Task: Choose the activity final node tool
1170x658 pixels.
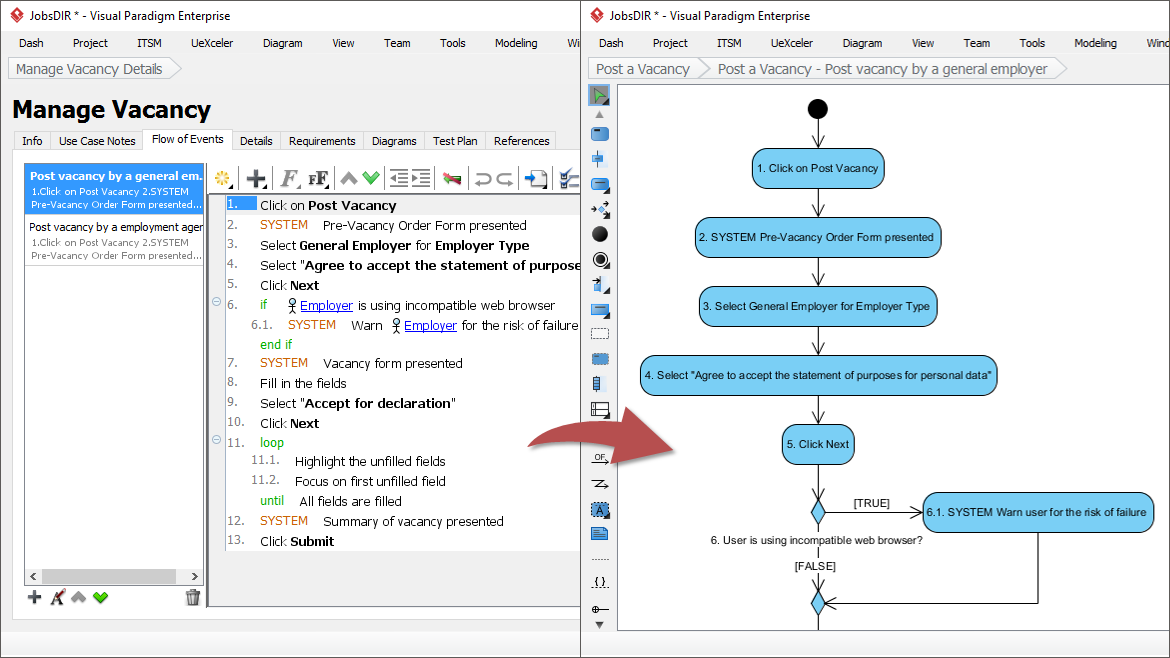Action: (x=600, y=260)
